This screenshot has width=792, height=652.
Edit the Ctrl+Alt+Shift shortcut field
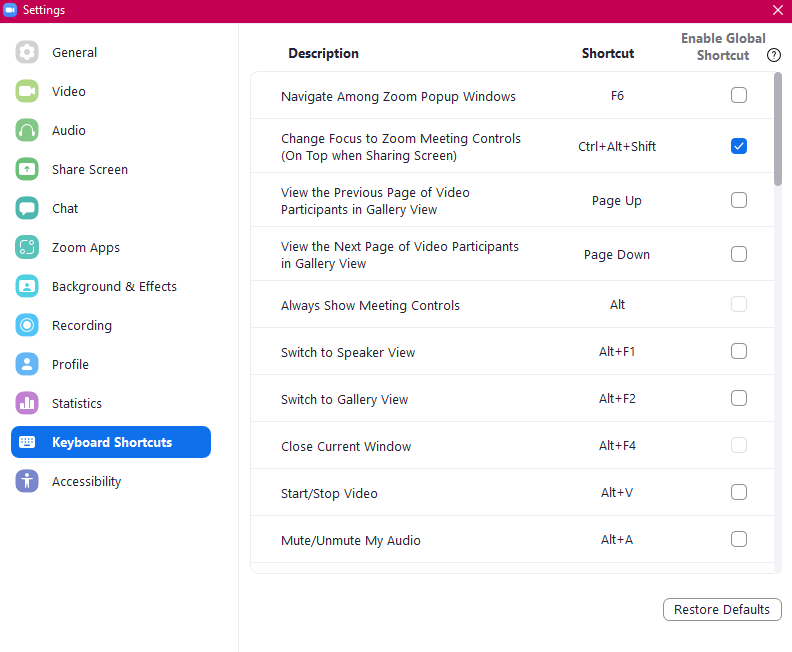617,146
